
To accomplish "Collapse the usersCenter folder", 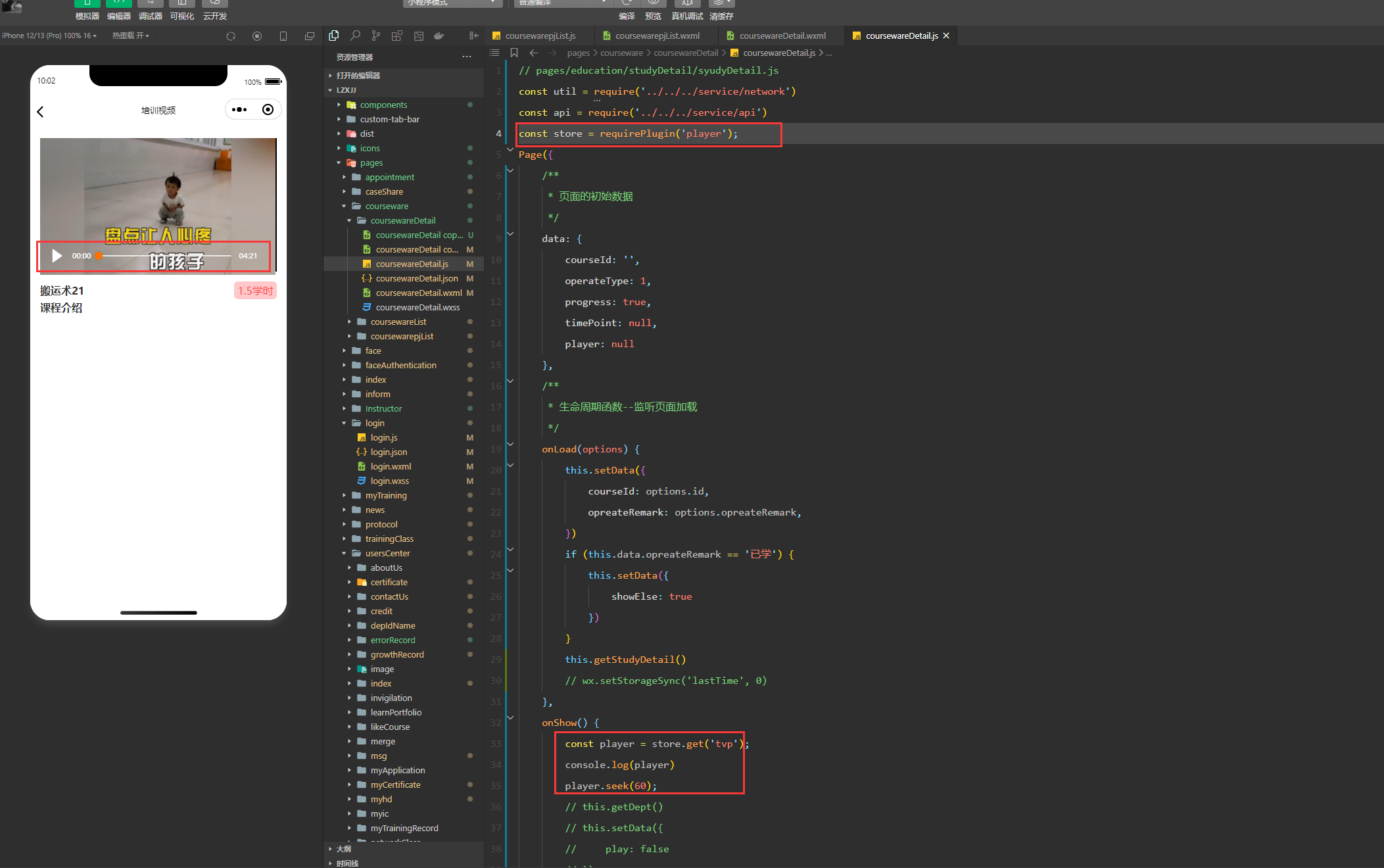I will pyautogui.click(x=387, y=553).
